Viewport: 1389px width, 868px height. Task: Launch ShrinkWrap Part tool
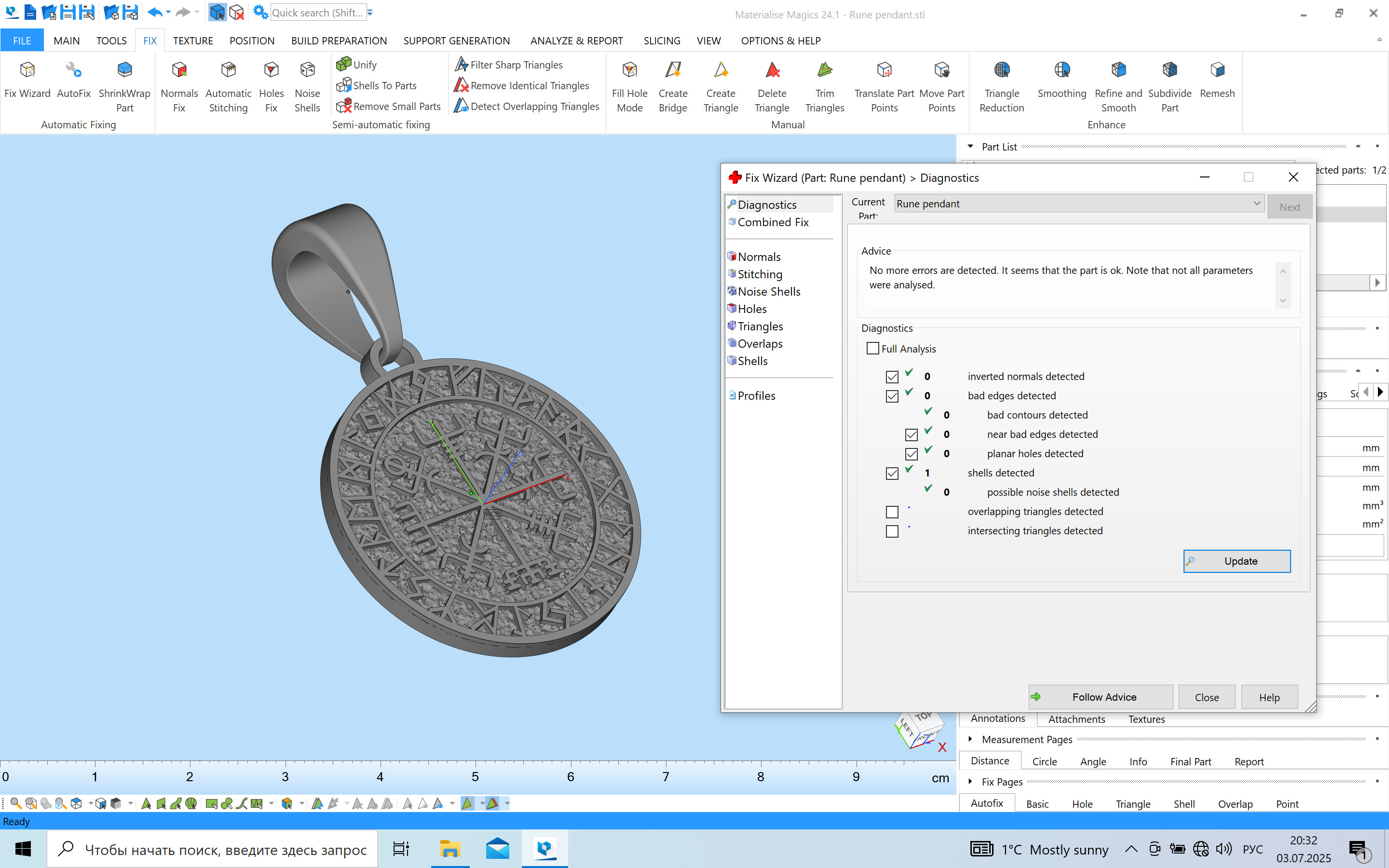coord(124,87)
